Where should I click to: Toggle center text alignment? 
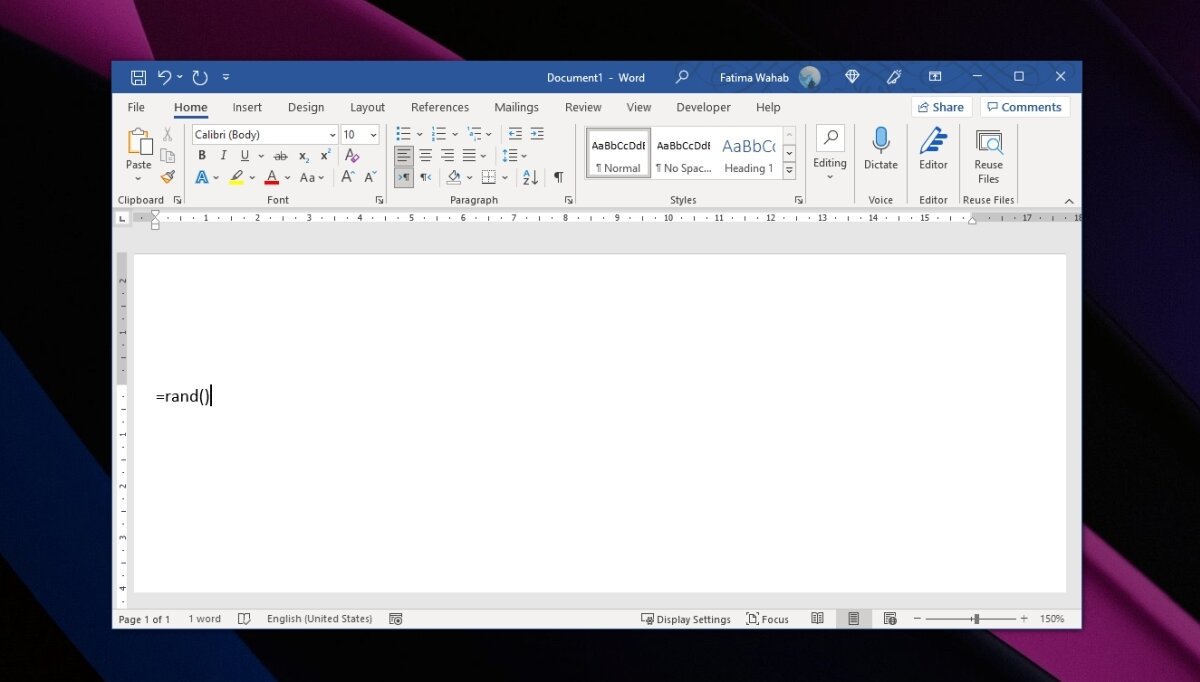point(425,155)
